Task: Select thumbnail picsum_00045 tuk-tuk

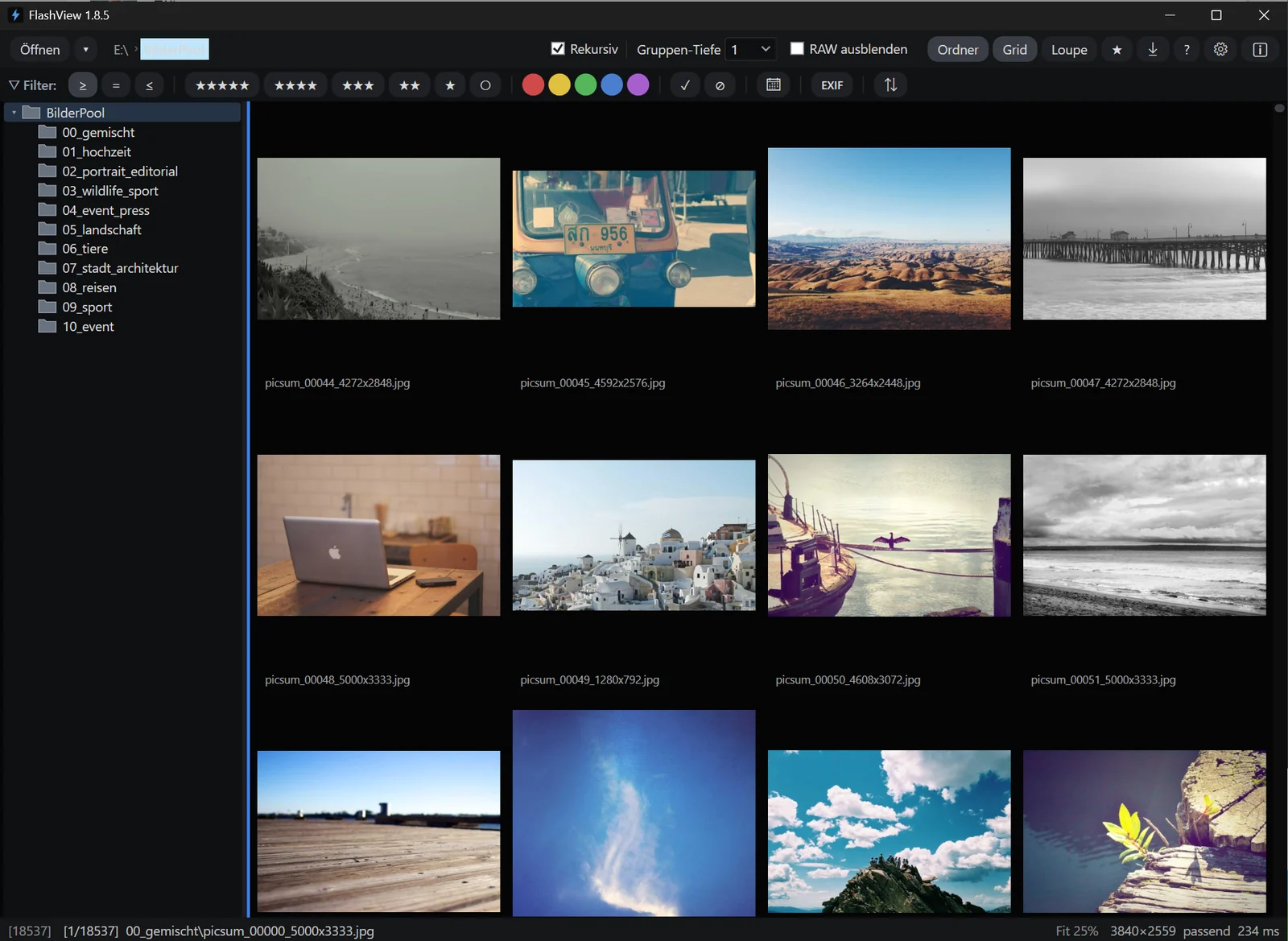Action: click(634, 238)
